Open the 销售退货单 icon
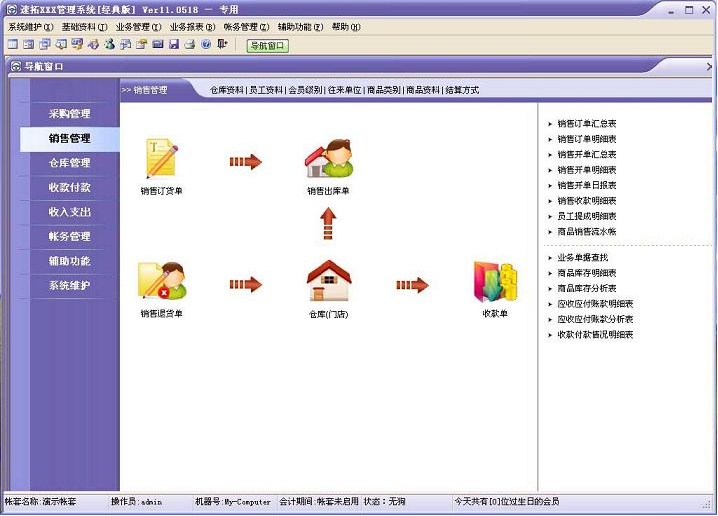 [x=162, y=281]
